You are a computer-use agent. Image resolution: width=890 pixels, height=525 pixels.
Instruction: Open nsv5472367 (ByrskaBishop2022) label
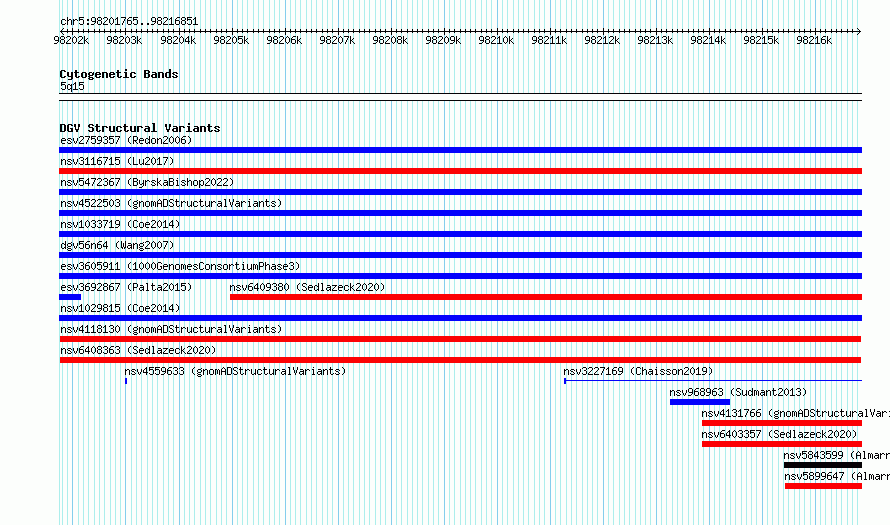[147, 182]
